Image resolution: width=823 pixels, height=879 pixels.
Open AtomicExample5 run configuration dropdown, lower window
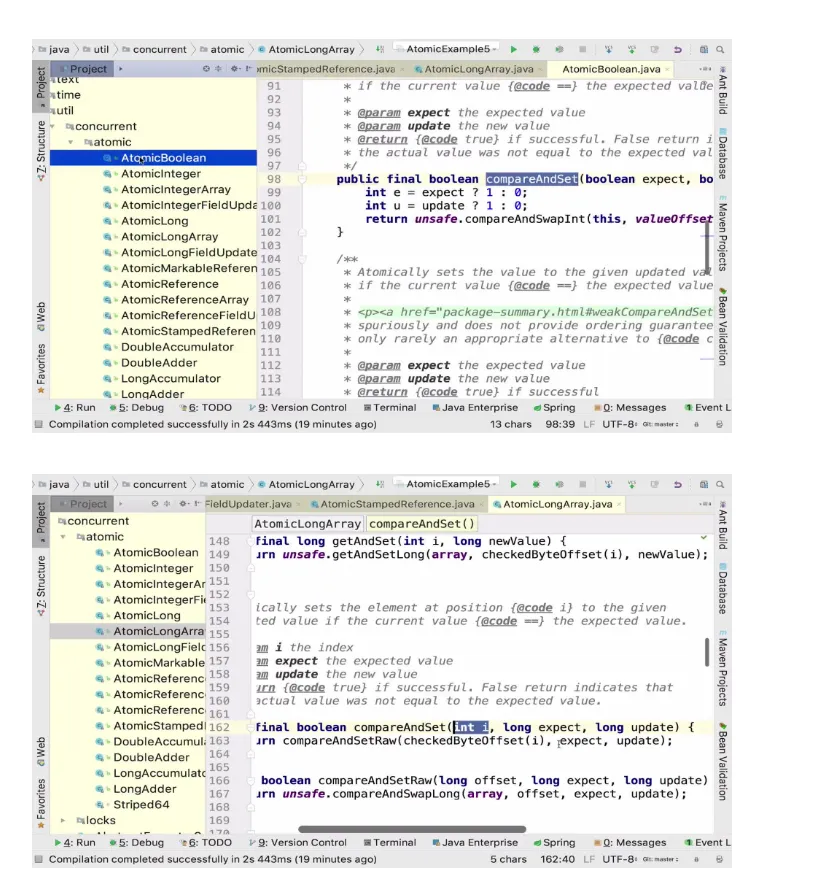(447, 484)
